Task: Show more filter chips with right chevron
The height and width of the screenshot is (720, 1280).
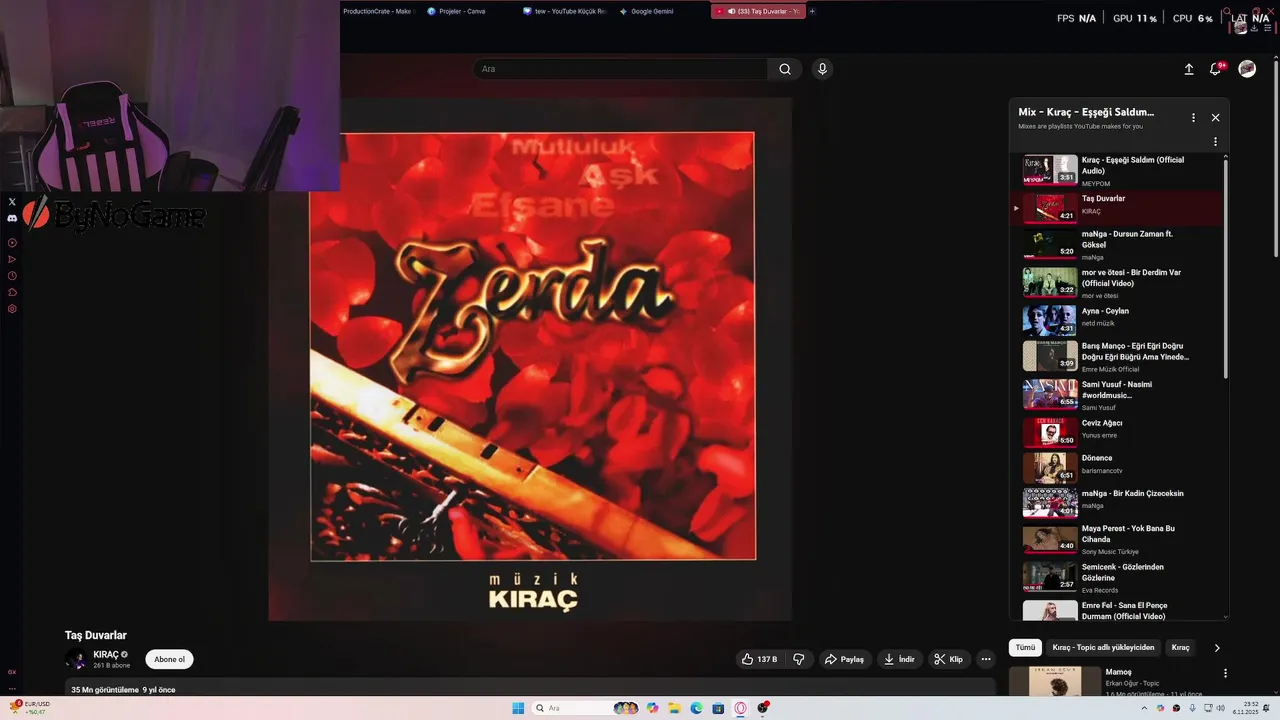Action: (1217, 648)
